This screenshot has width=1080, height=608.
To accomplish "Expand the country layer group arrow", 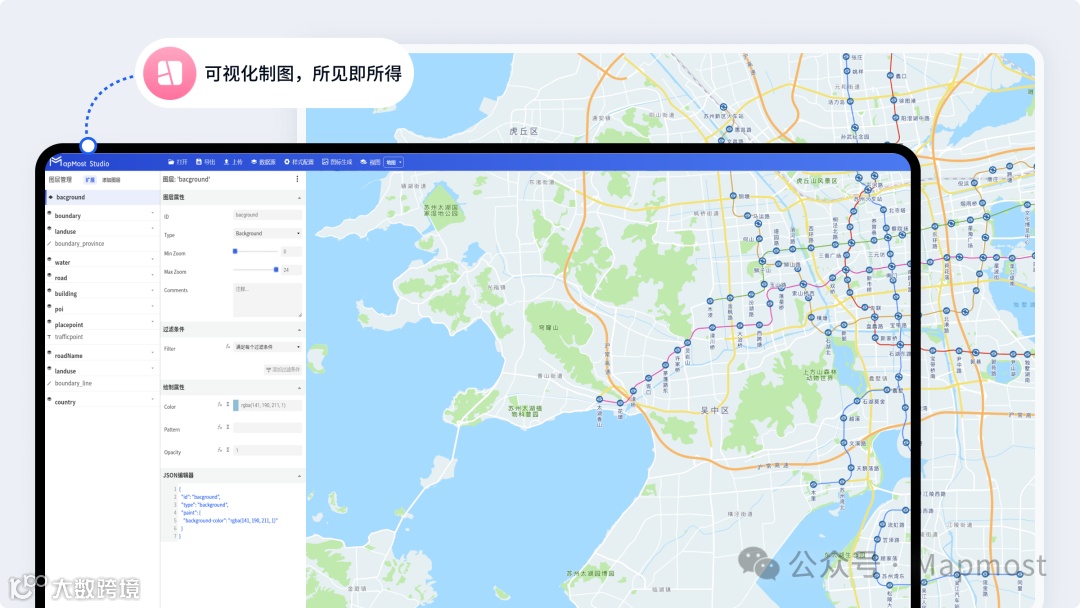I will click(153, 399).
